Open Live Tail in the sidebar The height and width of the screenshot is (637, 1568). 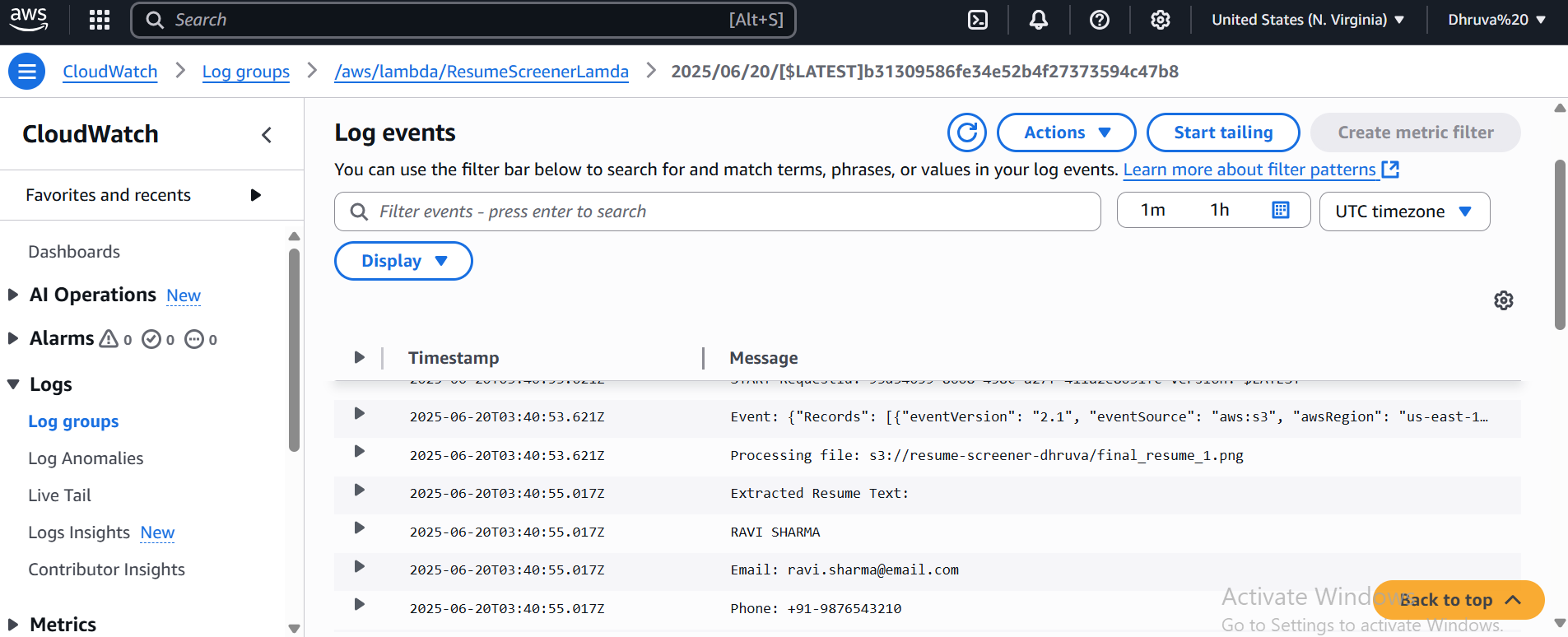point(59,495)
